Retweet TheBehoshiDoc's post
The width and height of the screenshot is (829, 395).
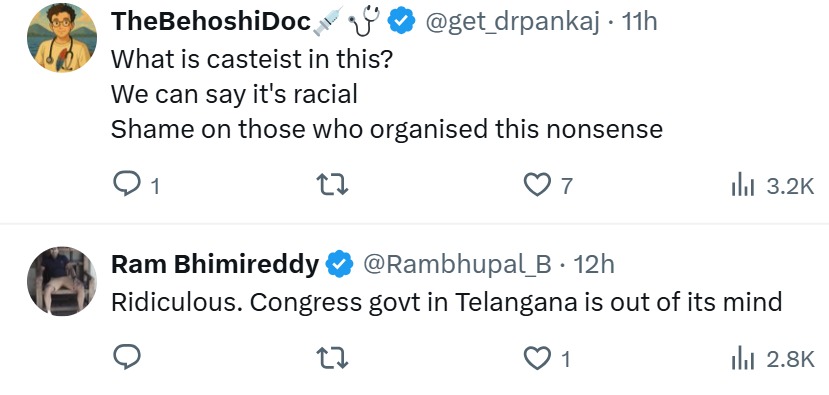(x=331, y=186)
